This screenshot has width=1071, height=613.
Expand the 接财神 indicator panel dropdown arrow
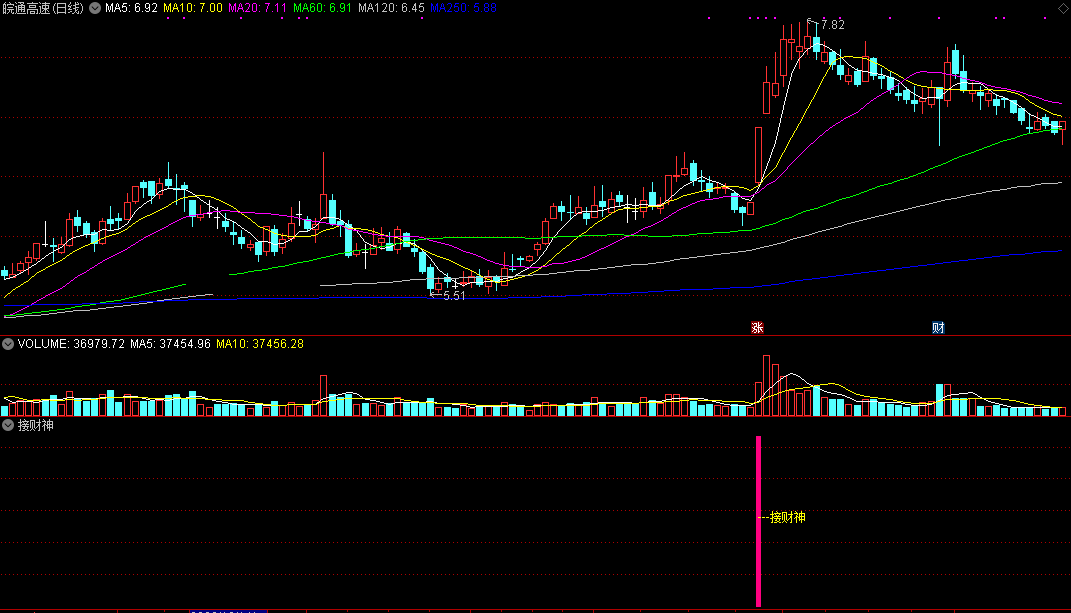click(x=8, y=425)
